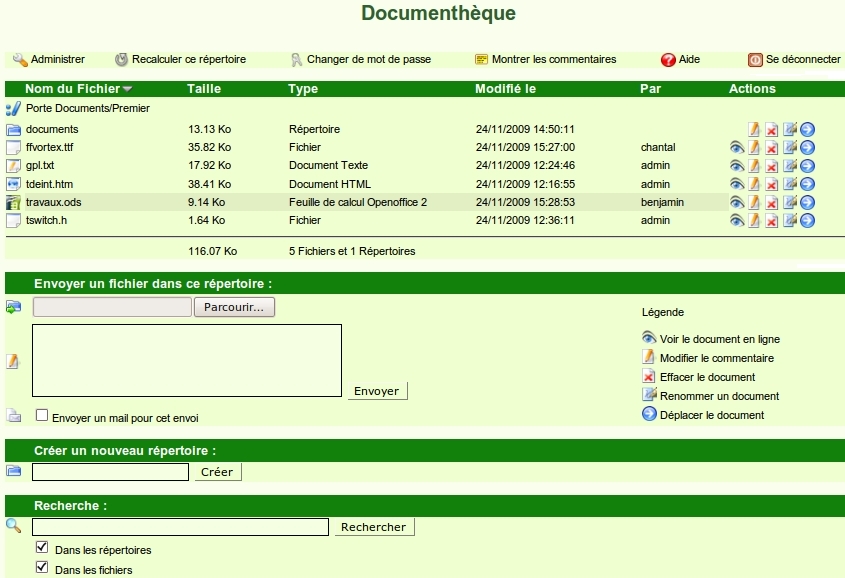Click the Aide help icon
845x578 pixels.
[668, 60]
